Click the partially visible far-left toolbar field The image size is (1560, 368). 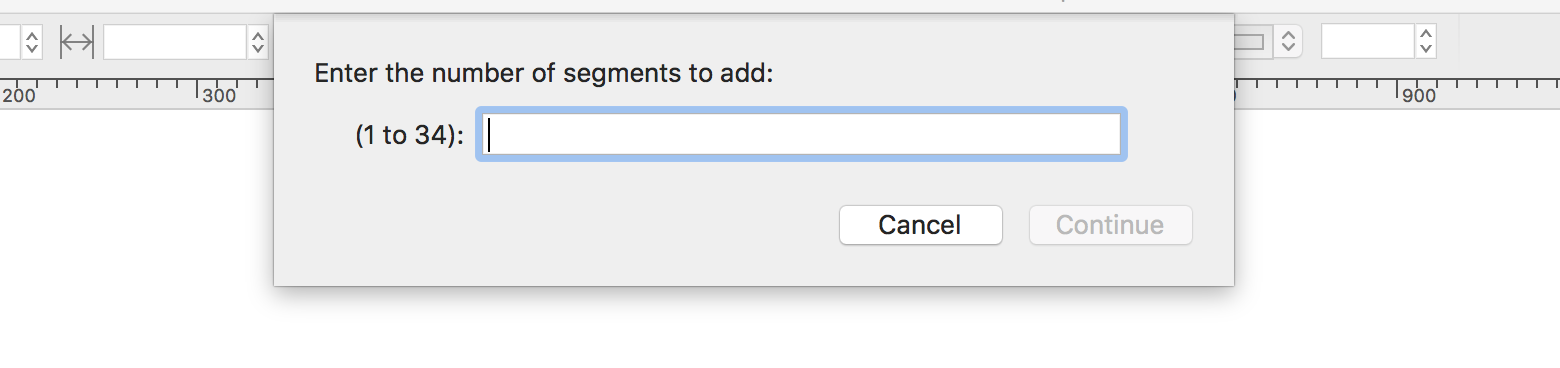(x=10, y=42)
